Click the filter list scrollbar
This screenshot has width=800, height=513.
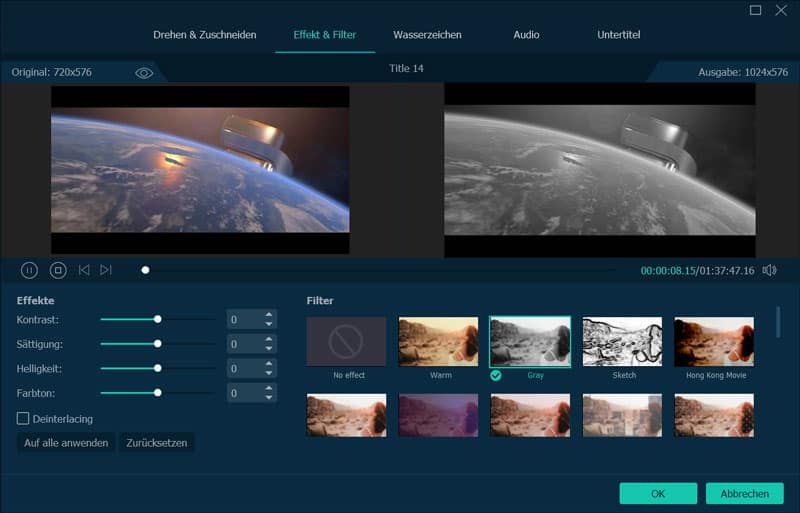(x=778, y=322)
